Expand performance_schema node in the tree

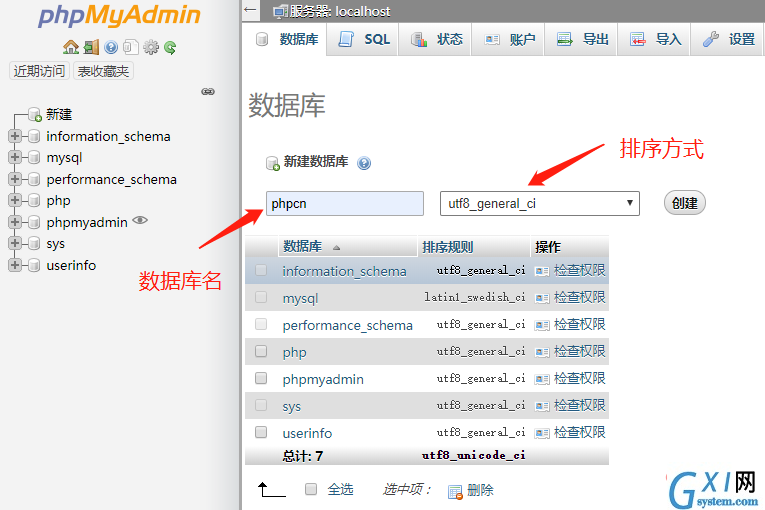[x=15, y=179]
